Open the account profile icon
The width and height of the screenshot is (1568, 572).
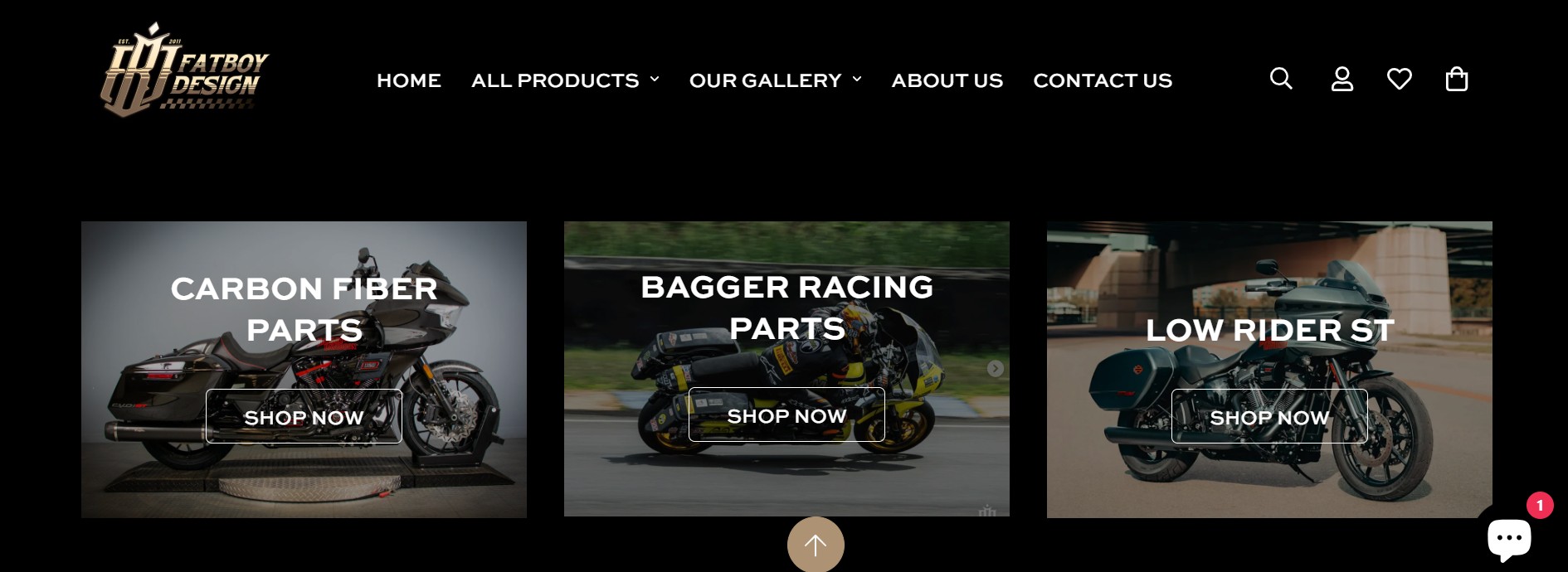1342,79
